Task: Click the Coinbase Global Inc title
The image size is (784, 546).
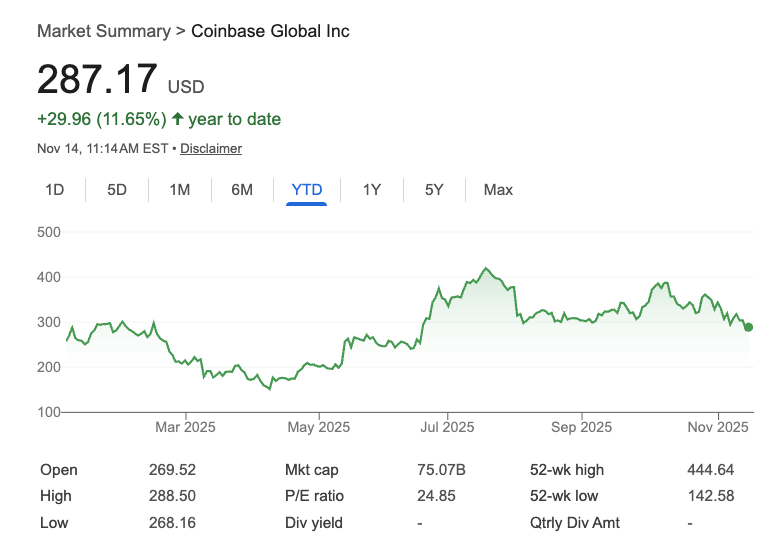Action: [x=270, y=31]
